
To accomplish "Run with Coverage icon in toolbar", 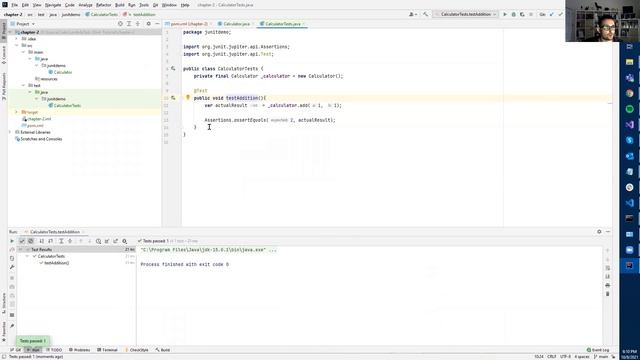I will [522, 14].
